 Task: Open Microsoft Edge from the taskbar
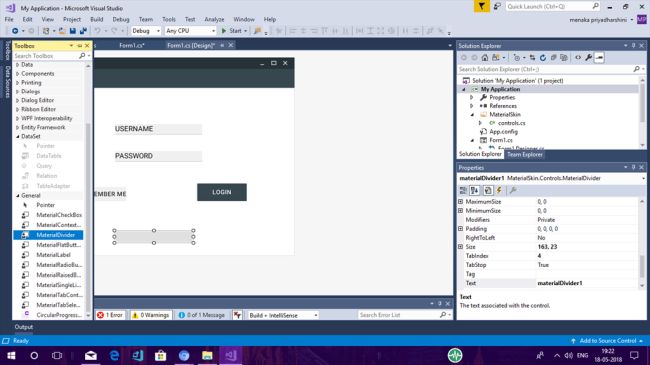(x=114, y=355)
